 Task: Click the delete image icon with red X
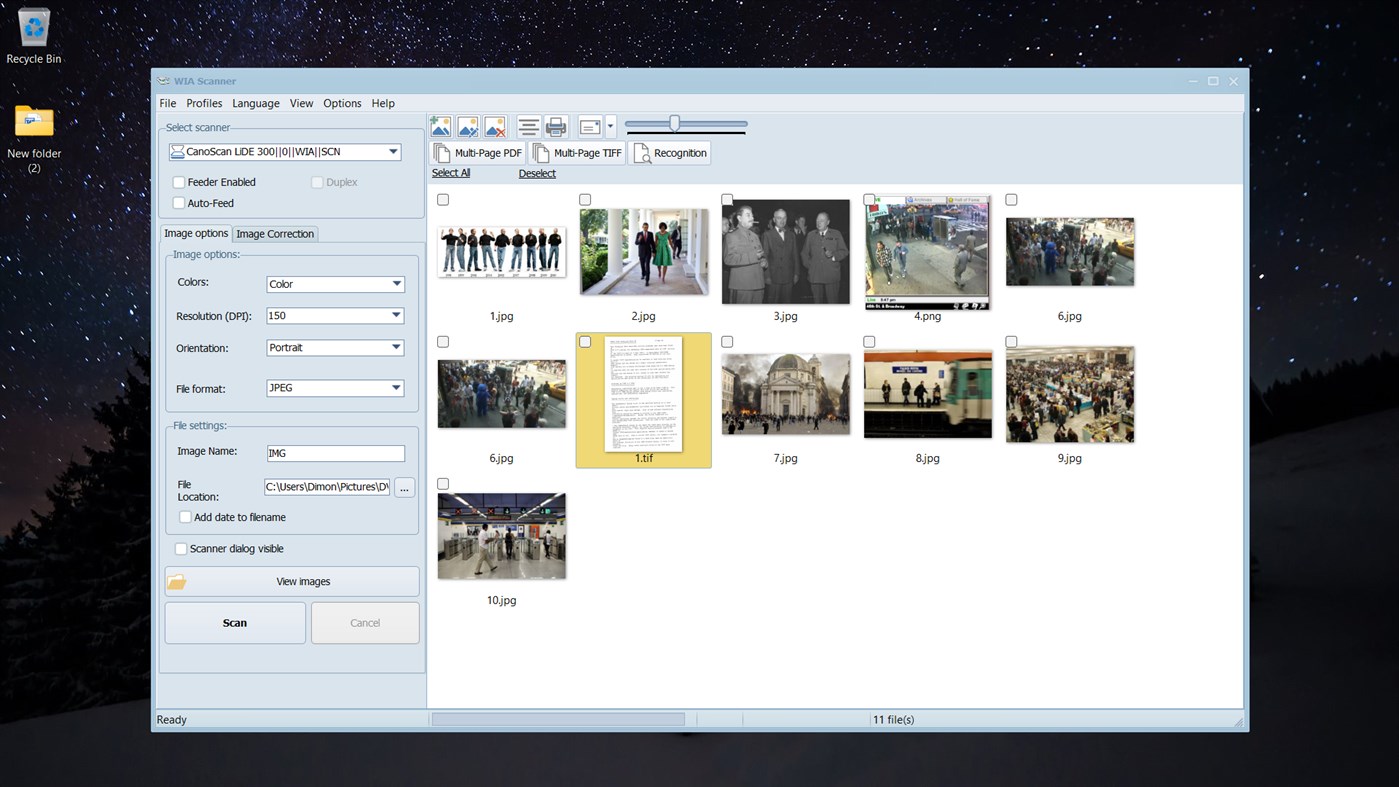tap(494, 126)
